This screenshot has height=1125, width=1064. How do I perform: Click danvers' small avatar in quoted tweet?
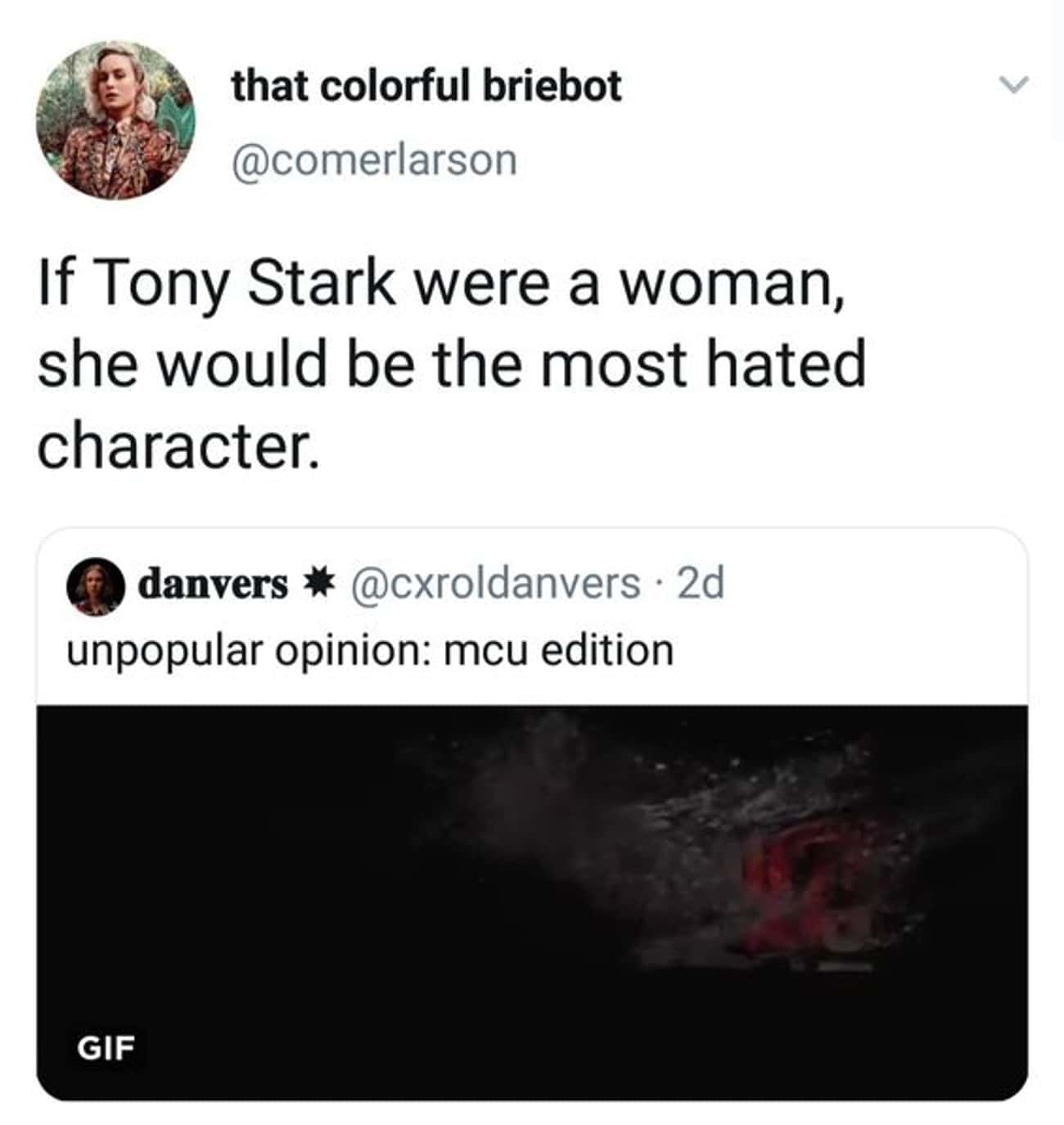point(94,585)
